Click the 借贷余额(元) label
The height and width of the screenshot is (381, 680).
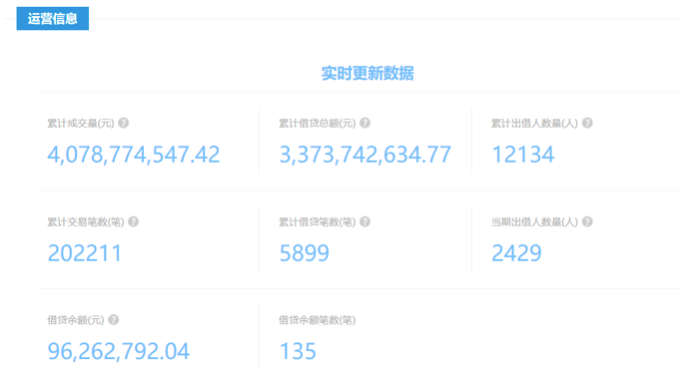point(76,320)
